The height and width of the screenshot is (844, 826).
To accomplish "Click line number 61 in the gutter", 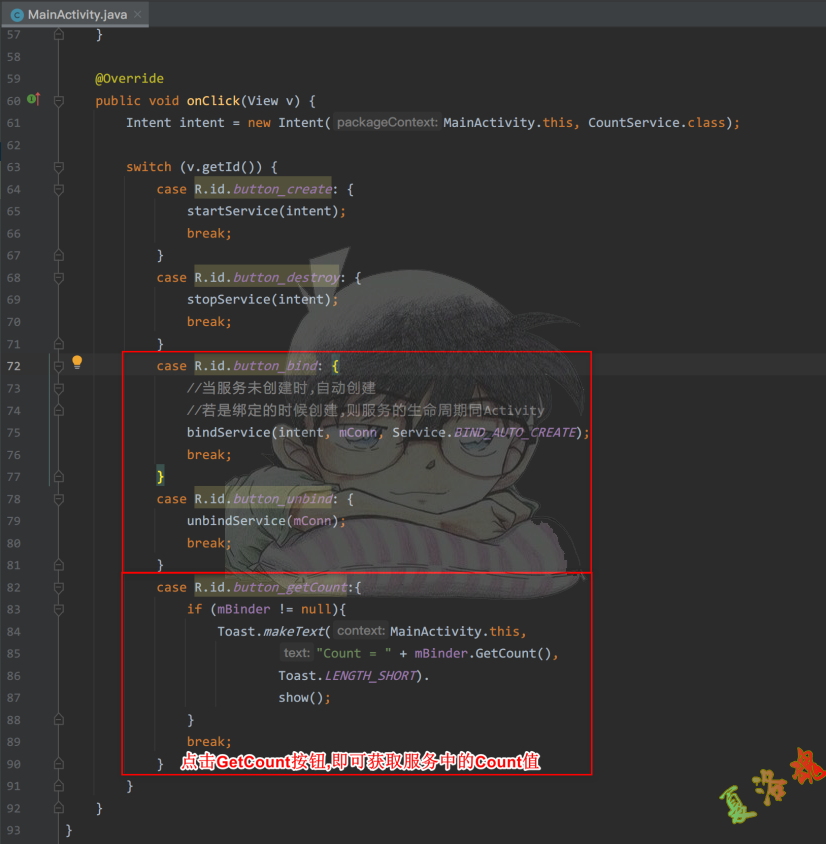I will click(13, 123).
